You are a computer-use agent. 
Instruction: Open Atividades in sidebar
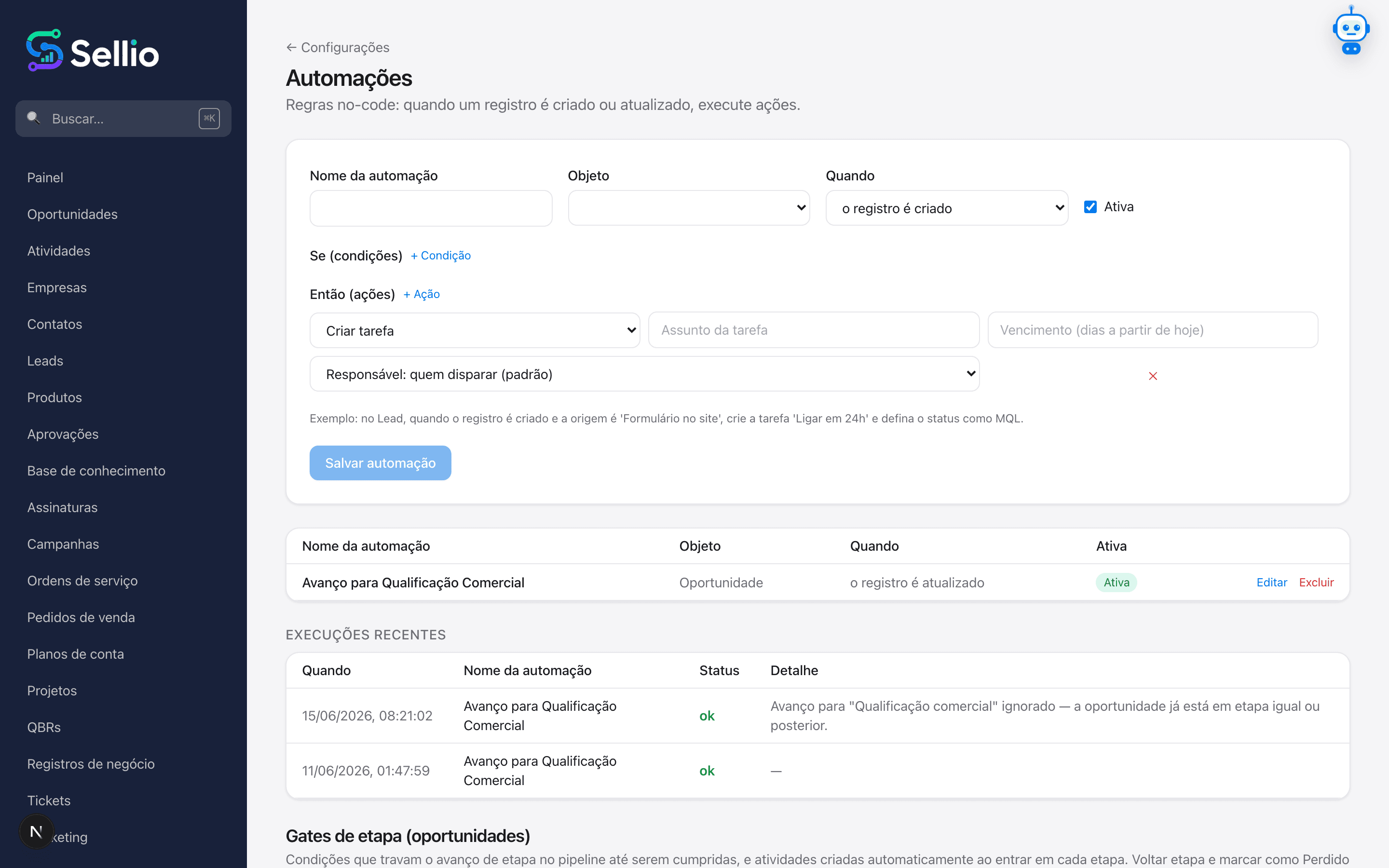(58, 251)
